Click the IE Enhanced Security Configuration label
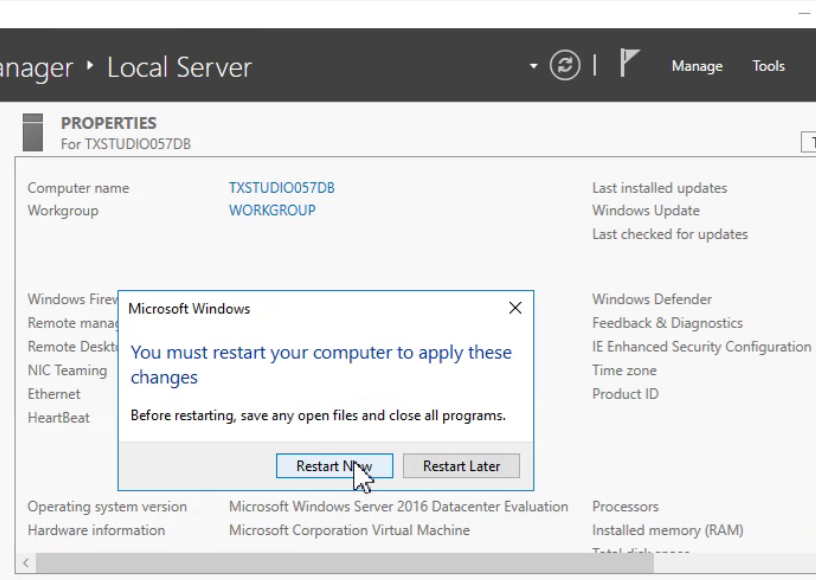This screenshot has width=816, height=580. coord(702,346)
